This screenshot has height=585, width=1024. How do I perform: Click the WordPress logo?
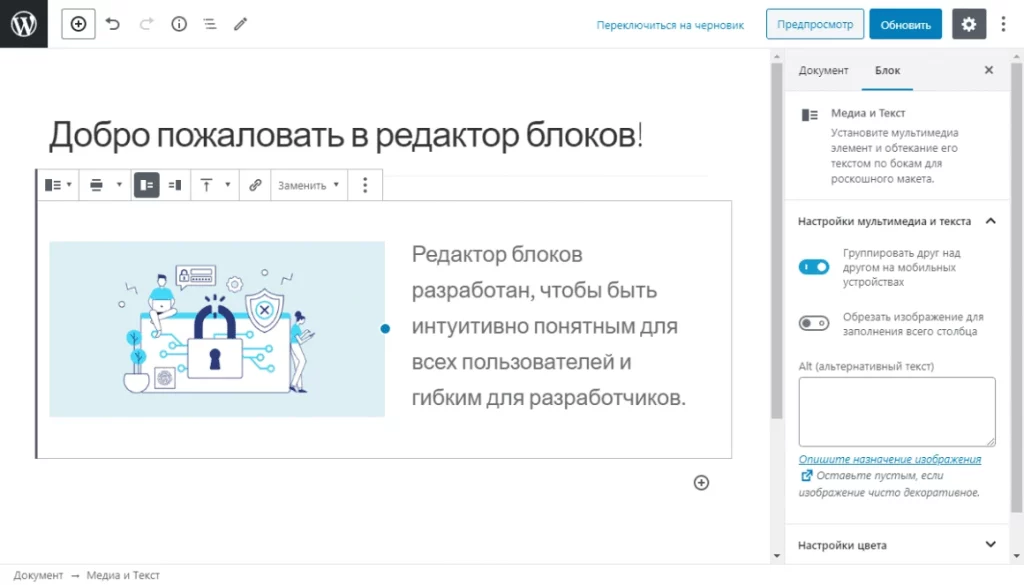[x=22, y=23]
